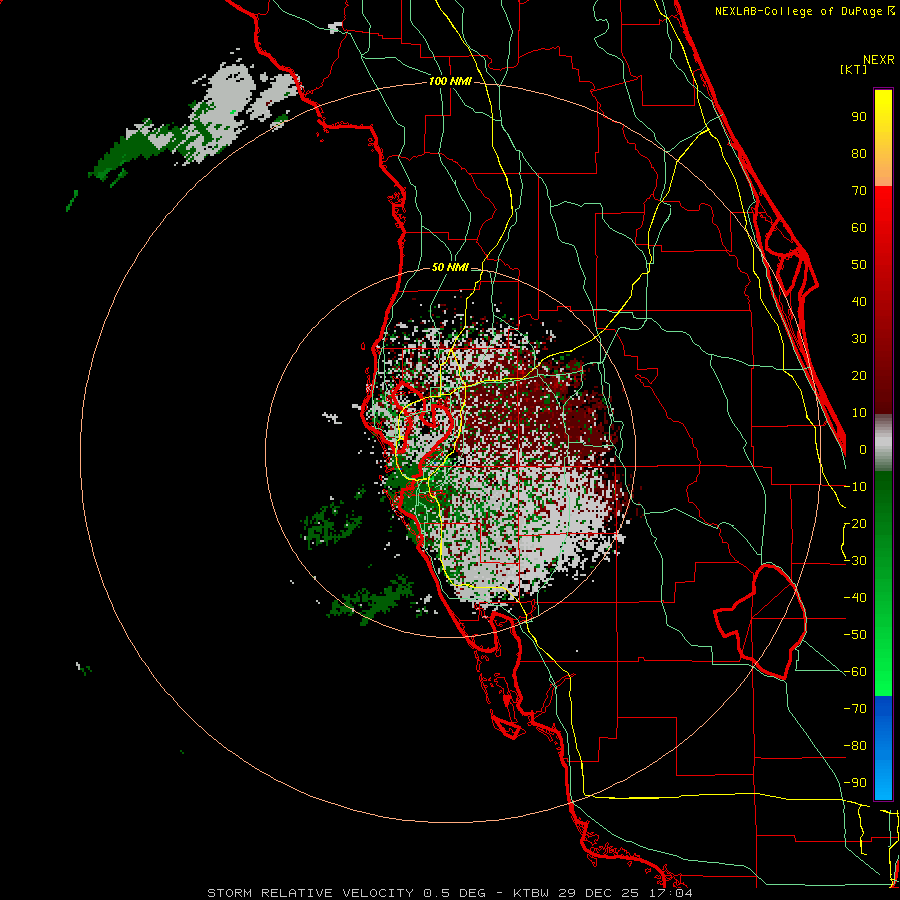Click the "-50" value on the velocity scale
This screenshot has height=900, width=900.
point(855,635)
